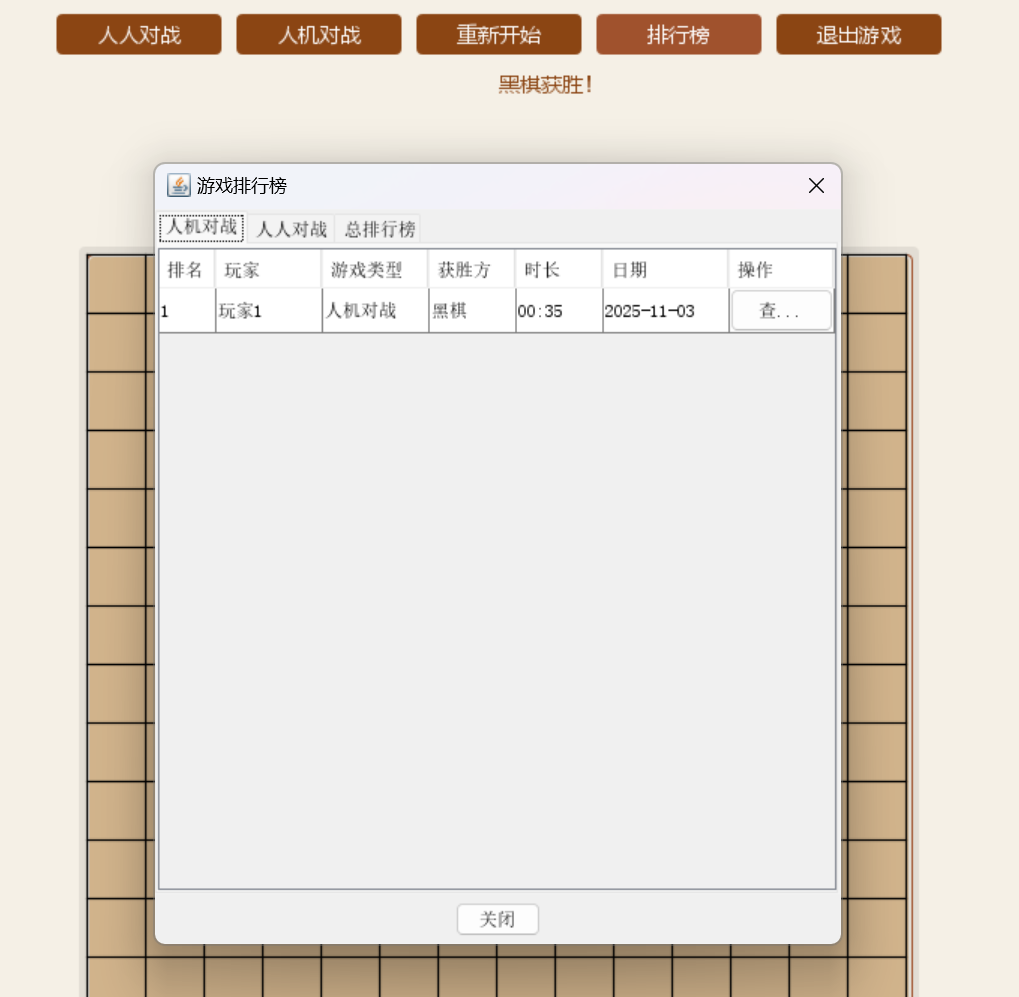
Task: Open the 排行榜 leaderboard button
Action: click(678, 34)
